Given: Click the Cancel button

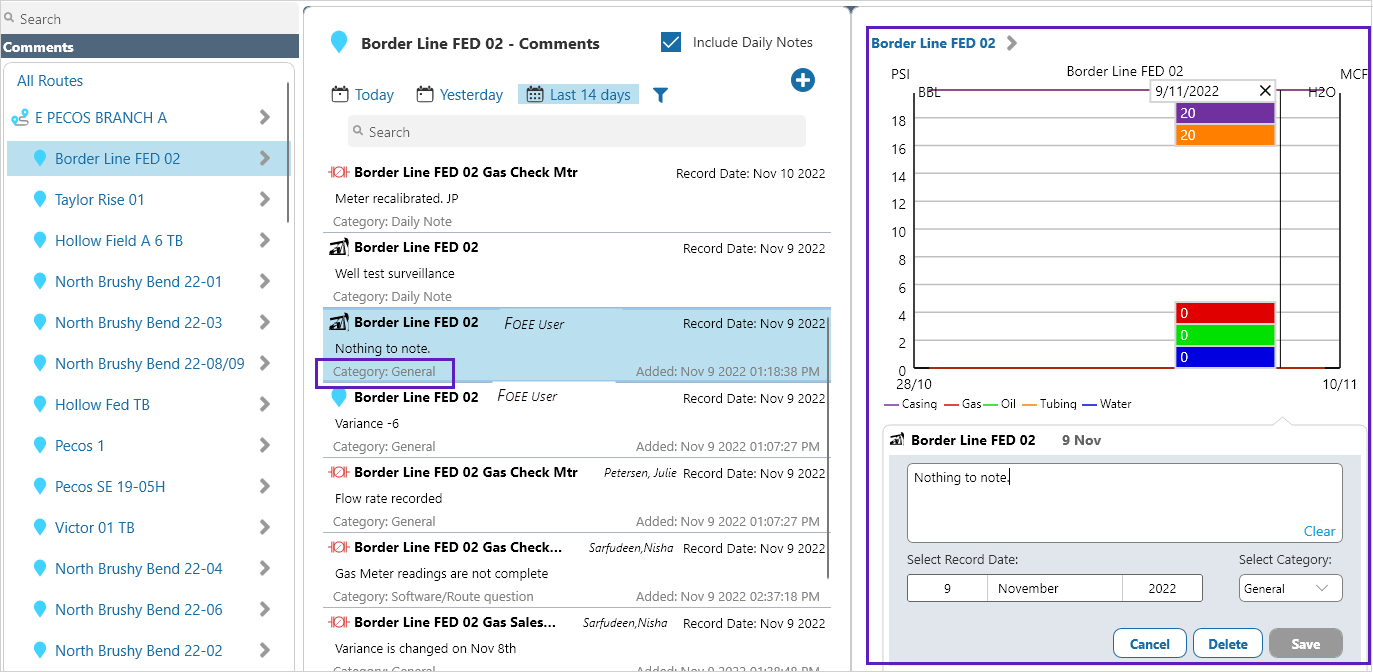Looking at the screenshot, I should click(1149, 644).
